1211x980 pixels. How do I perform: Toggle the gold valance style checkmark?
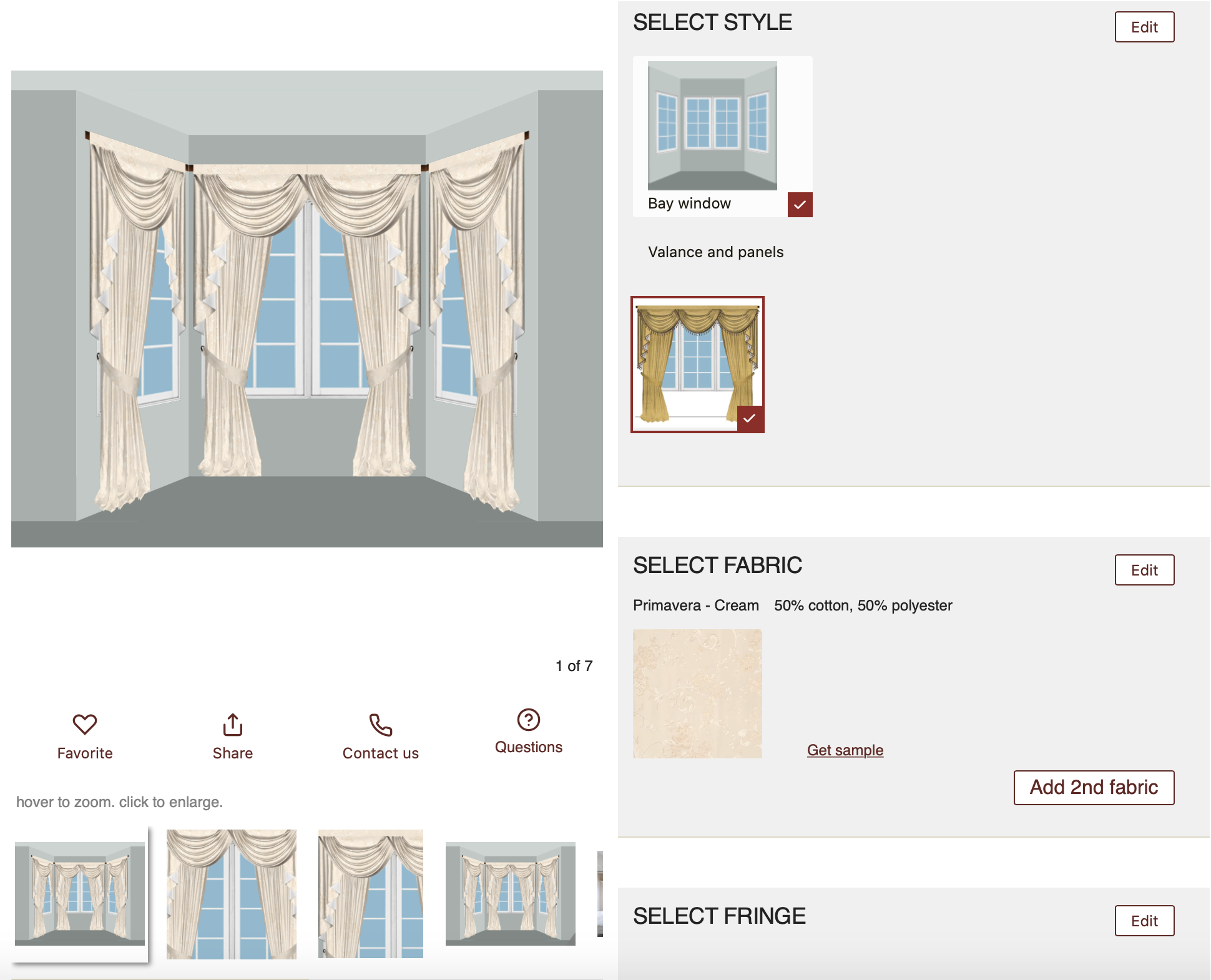(750, 419)
